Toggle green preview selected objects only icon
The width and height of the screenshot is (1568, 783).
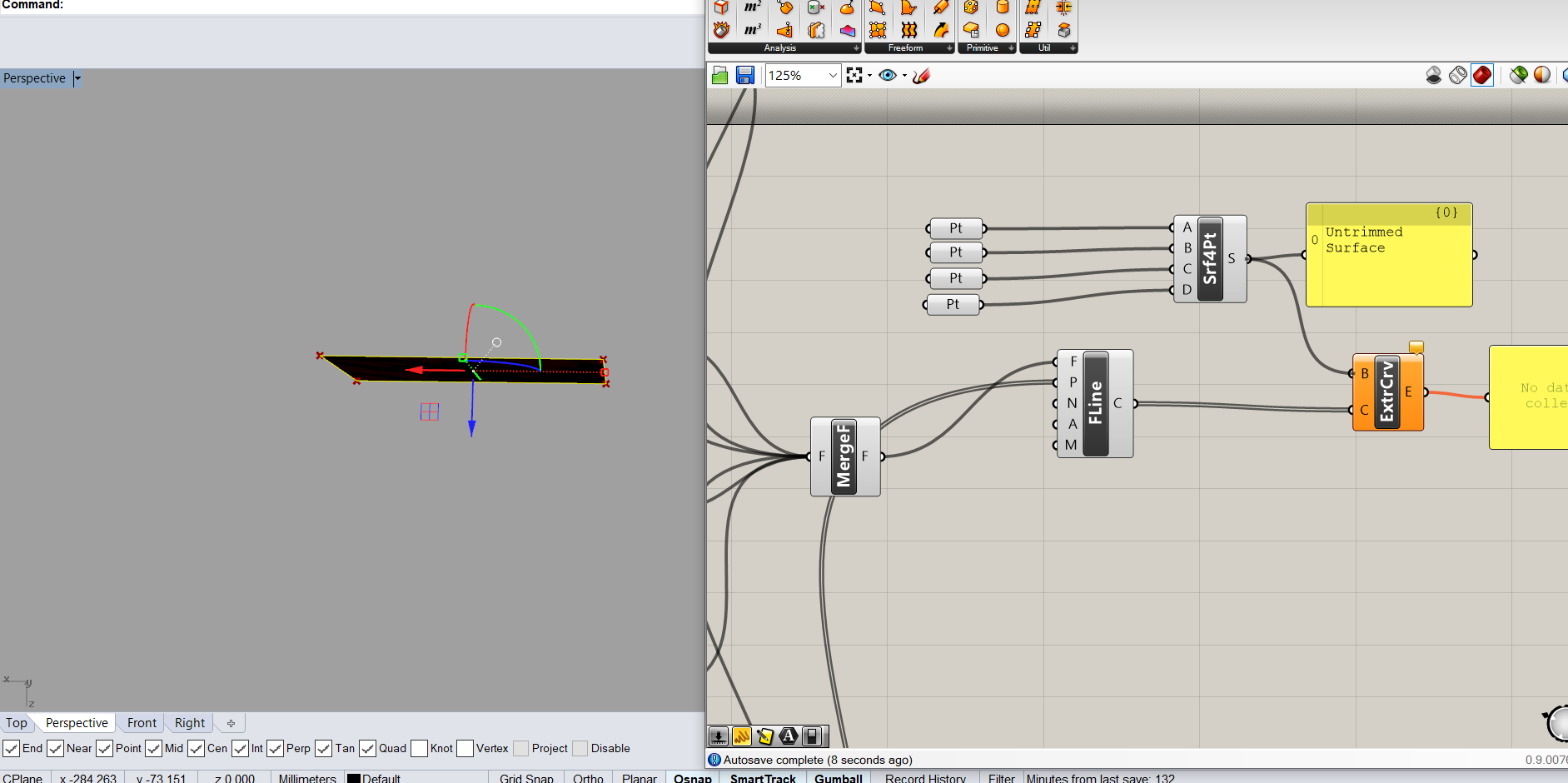(1519, 76)
